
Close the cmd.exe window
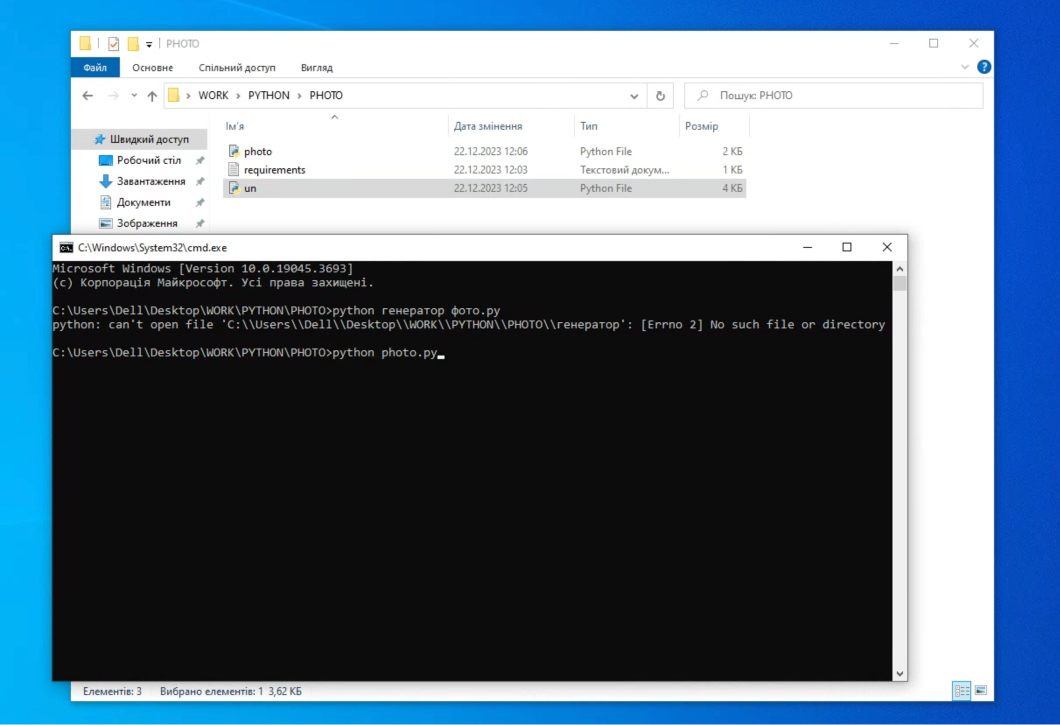[x=887, y=248]
